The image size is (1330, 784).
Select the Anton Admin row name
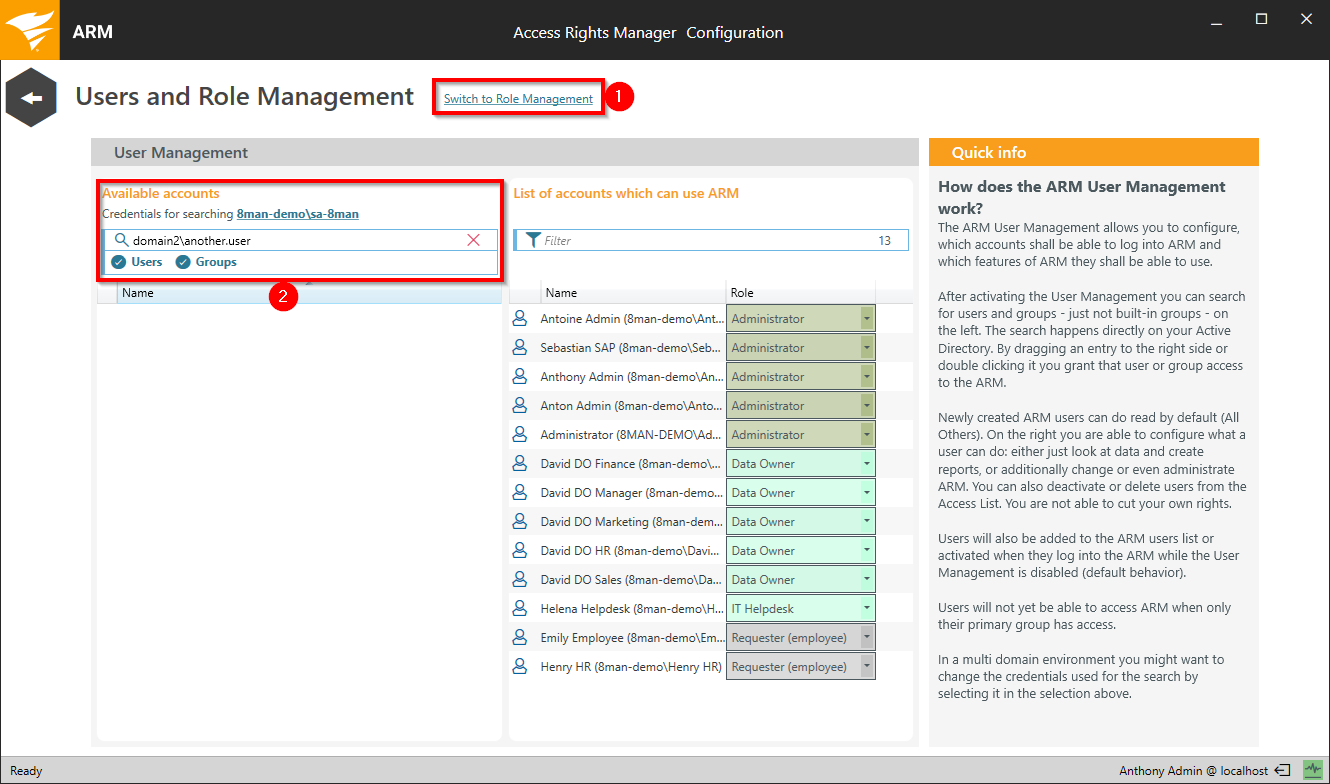632,406
